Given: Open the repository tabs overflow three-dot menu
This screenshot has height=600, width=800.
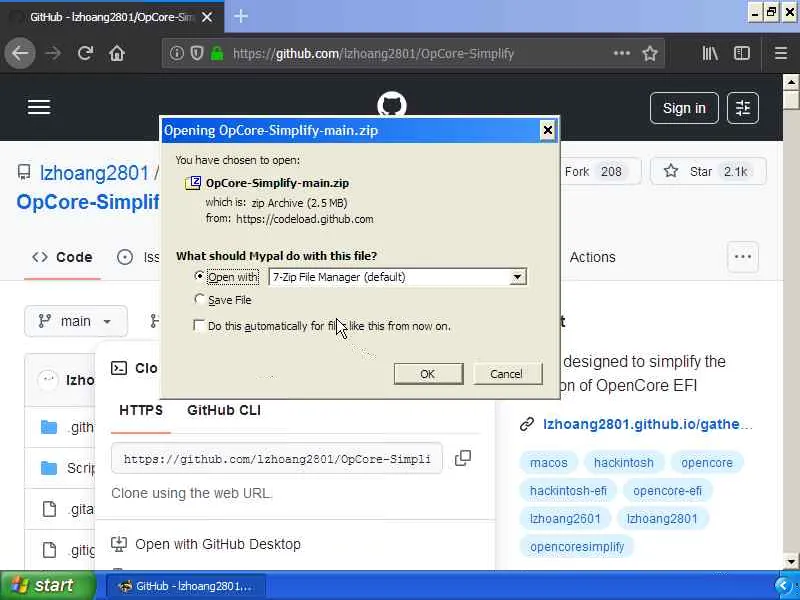Looking at the screenshot, I should tap(742, 257).
